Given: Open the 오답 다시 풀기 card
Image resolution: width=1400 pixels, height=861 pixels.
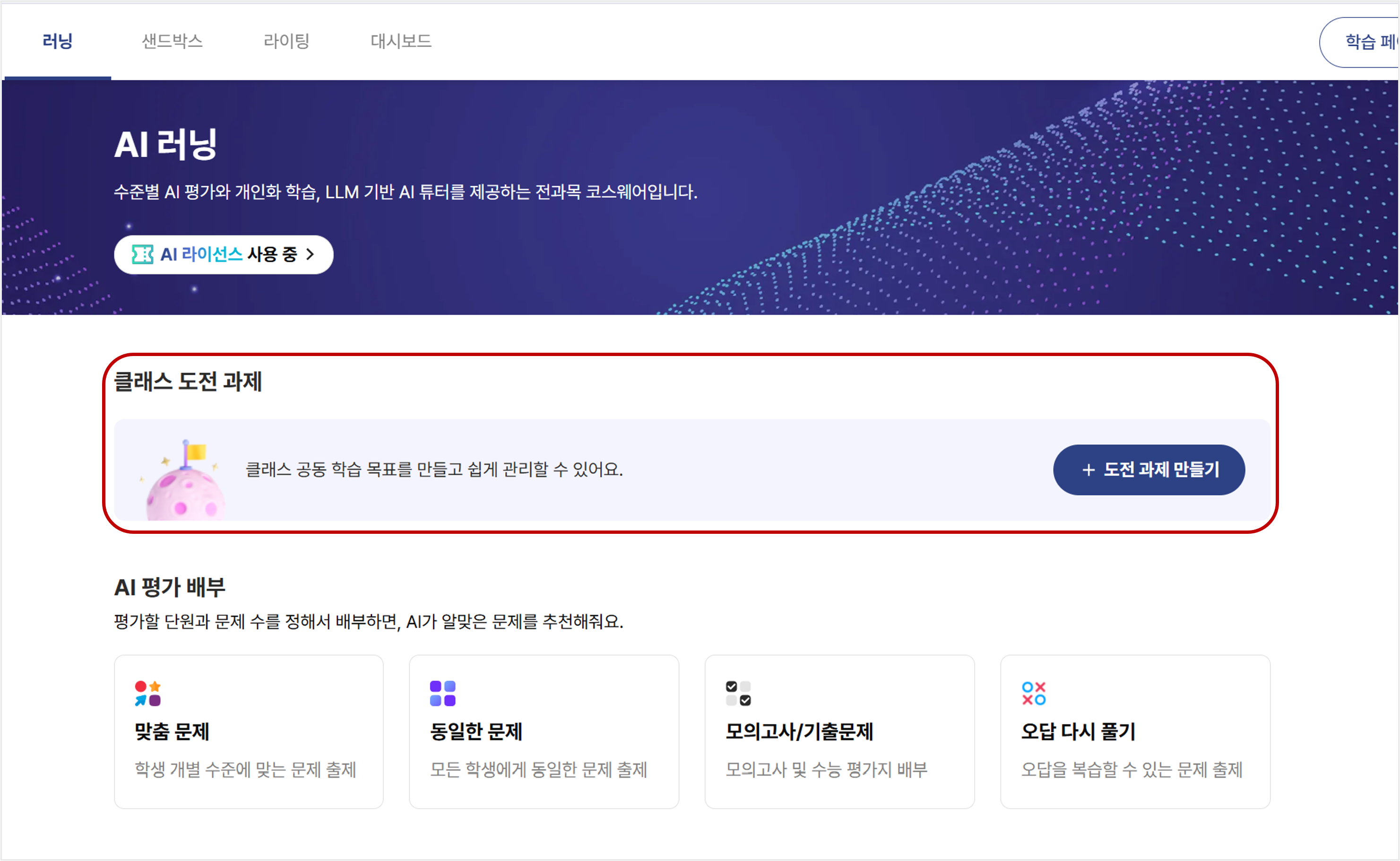Looking at the screenshot, I should pos(1135,732).
